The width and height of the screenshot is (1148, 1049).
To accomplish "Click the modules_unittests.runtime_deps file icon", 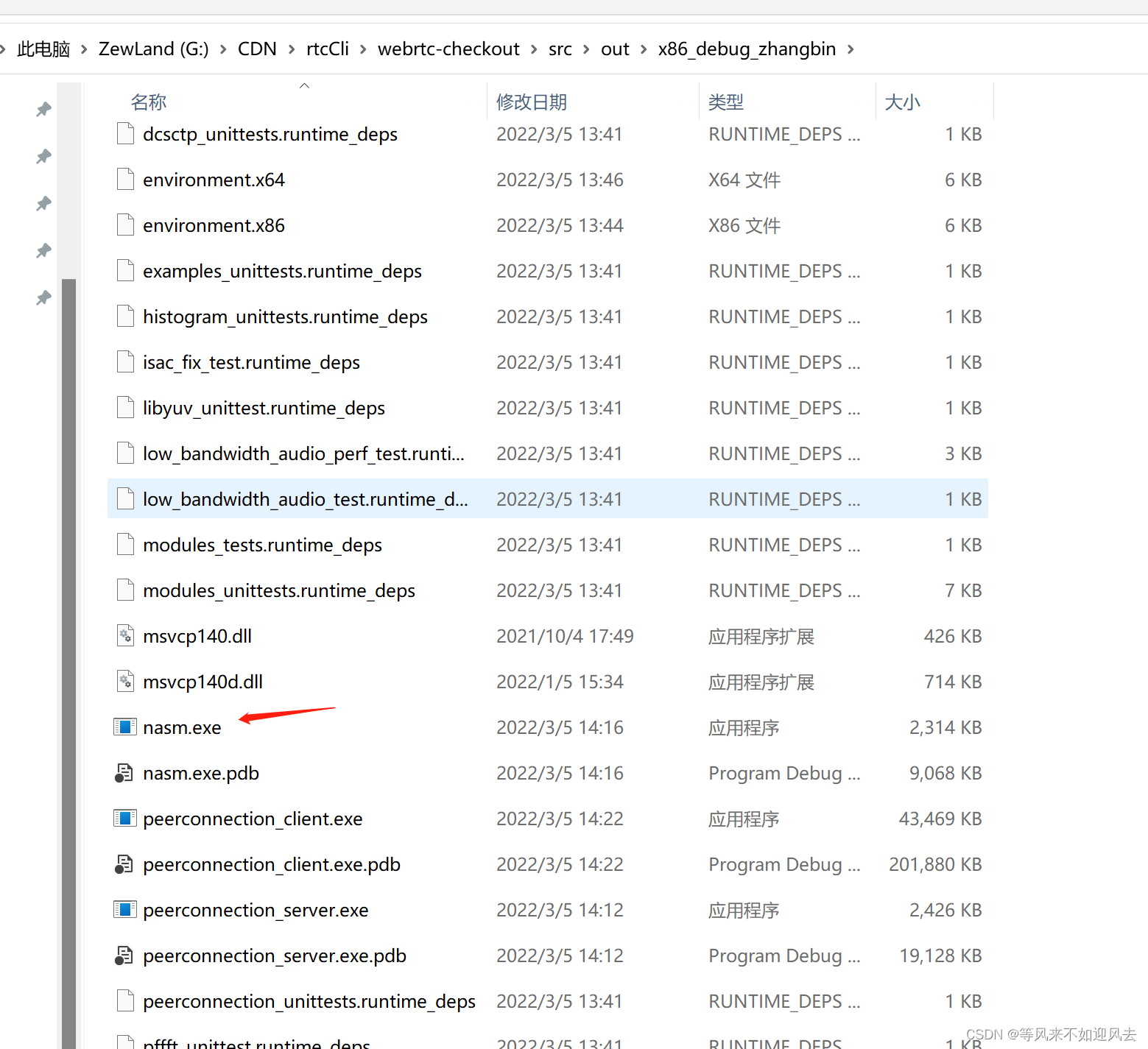I will click(x=125, y=590).
